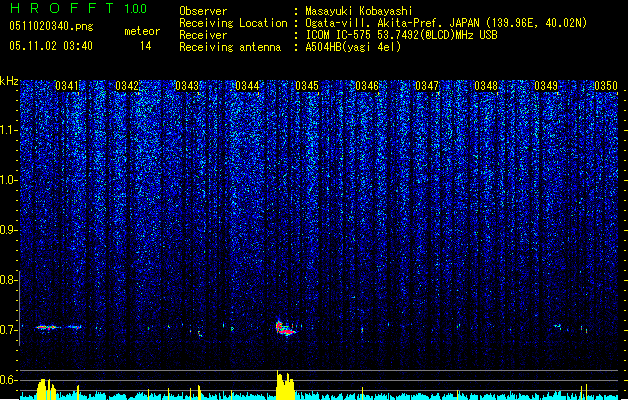Click the 0343 time marker

pos(187,86)
